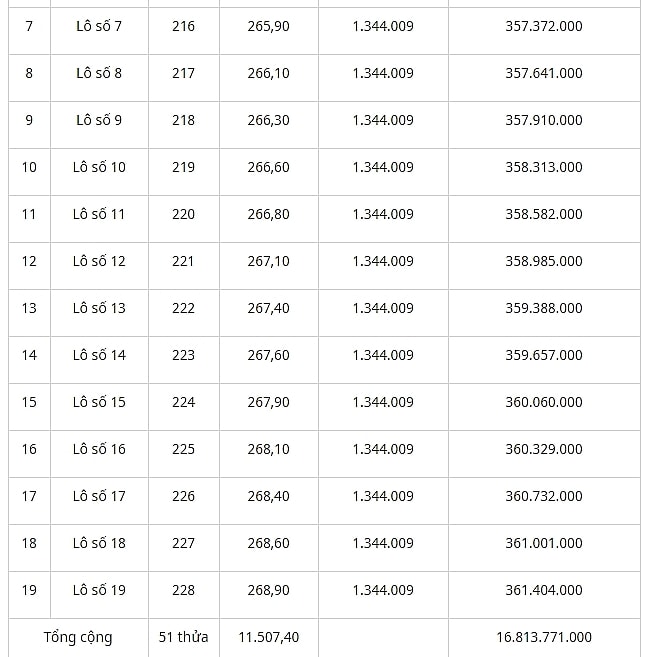Click area value 267,40 in row 13
Image resolution: width=655 pixels, height=657 pixels.
coord(269,308)
